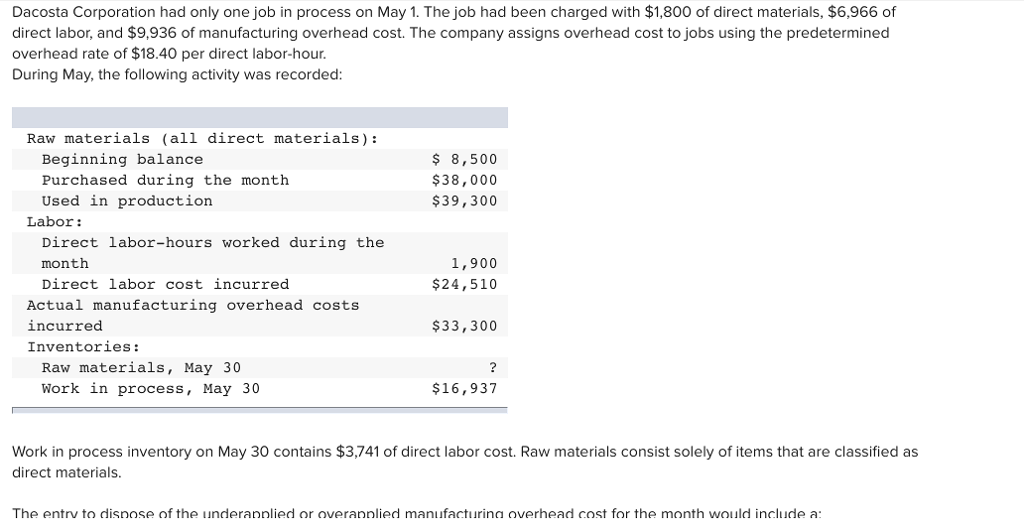Click the question mark for Raw materials, May 30
Screen dimensions: 1024x532
tap(492, 368)
